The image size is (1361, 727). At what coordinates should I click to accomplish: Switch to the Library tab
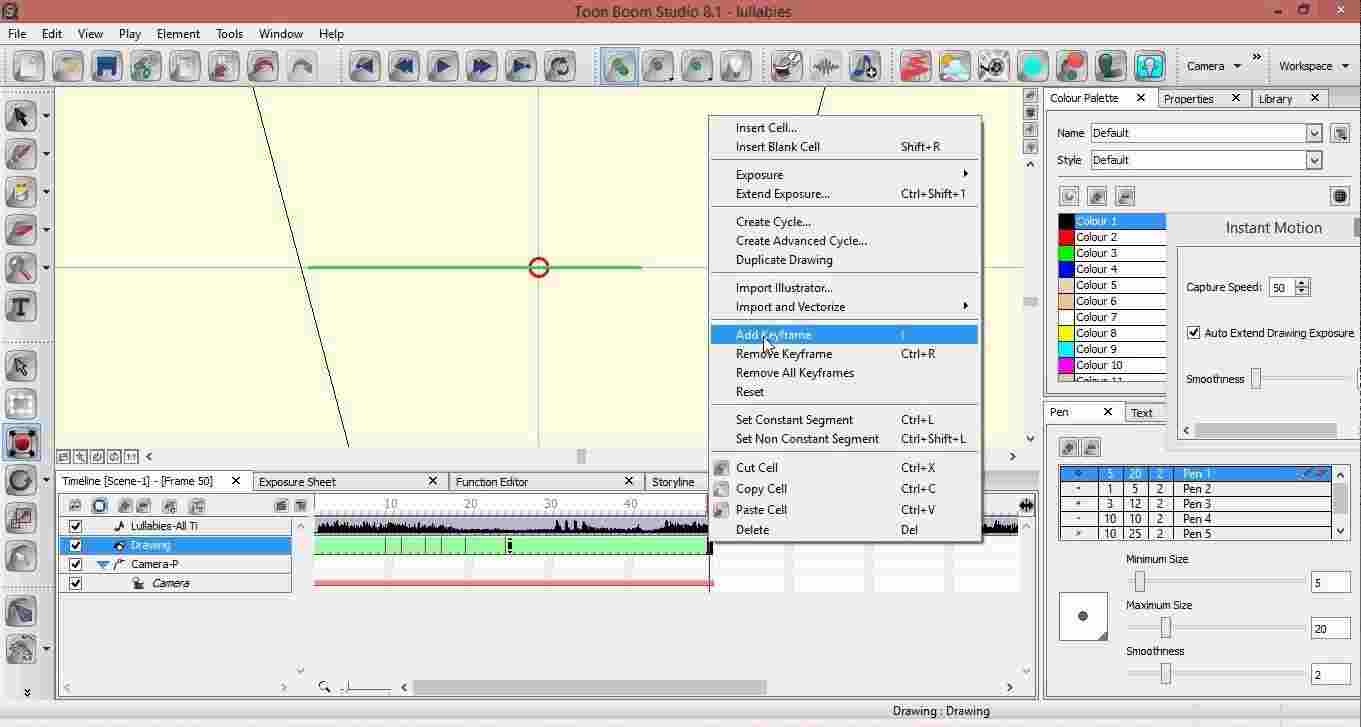pos(1275,99)
